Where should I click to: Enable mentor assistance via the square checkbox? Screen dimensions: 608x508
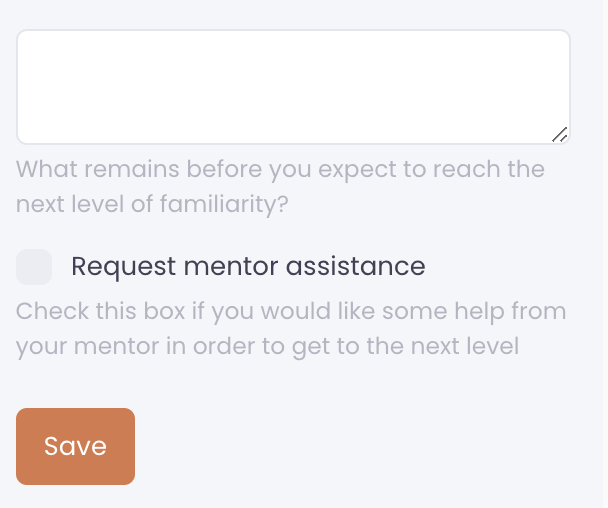coord(34,268)
